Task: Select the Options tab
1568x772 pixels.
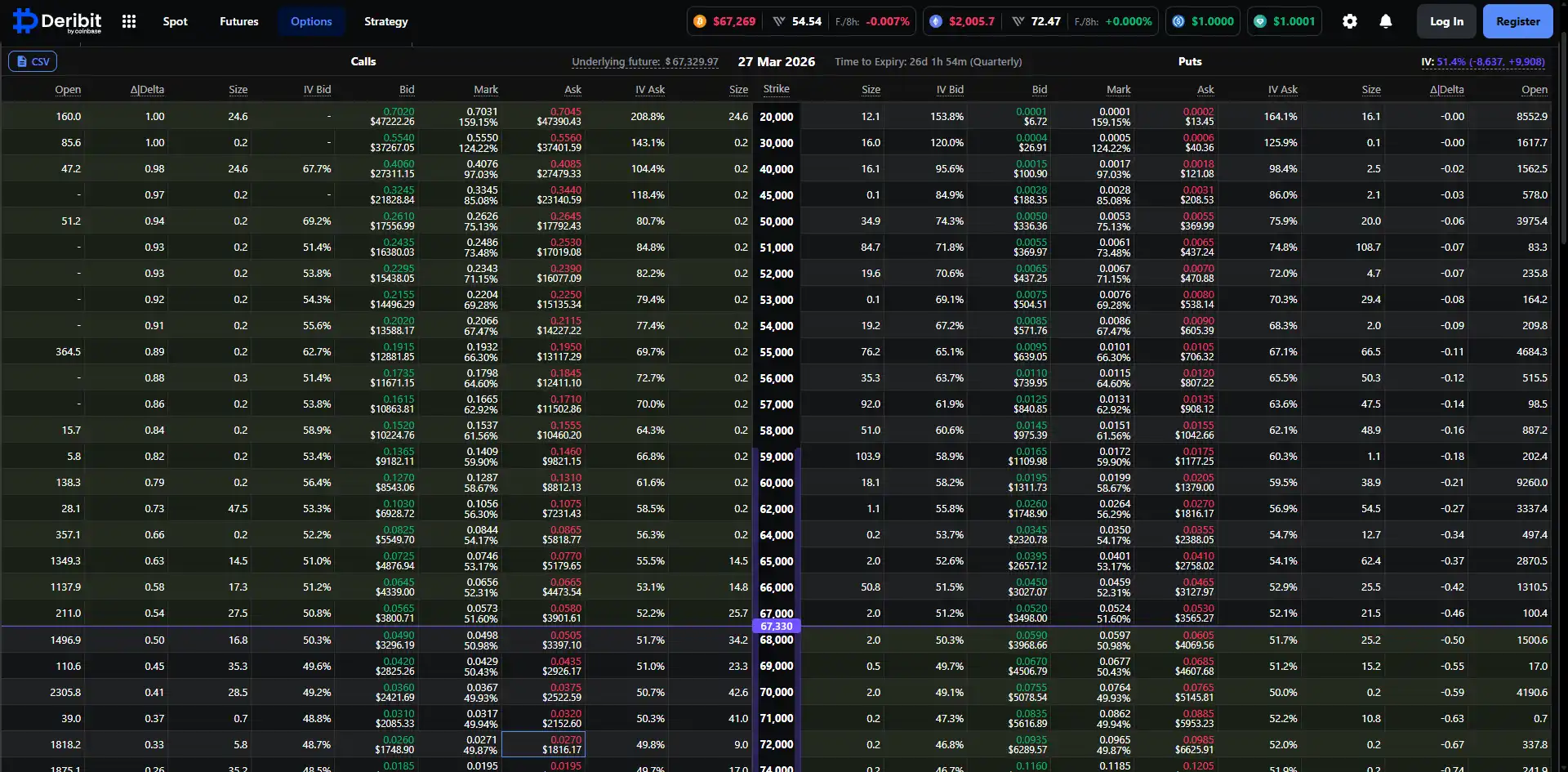Action: click(311, 22)
